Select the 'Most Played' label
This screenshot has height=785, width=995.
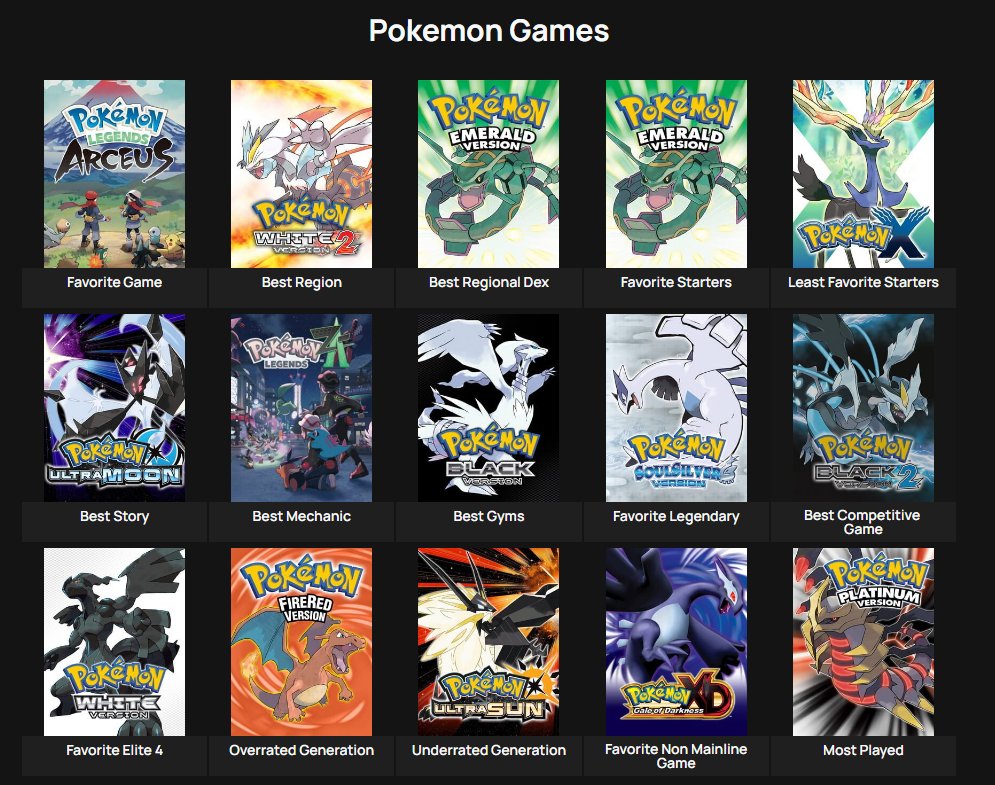(864, 751)
